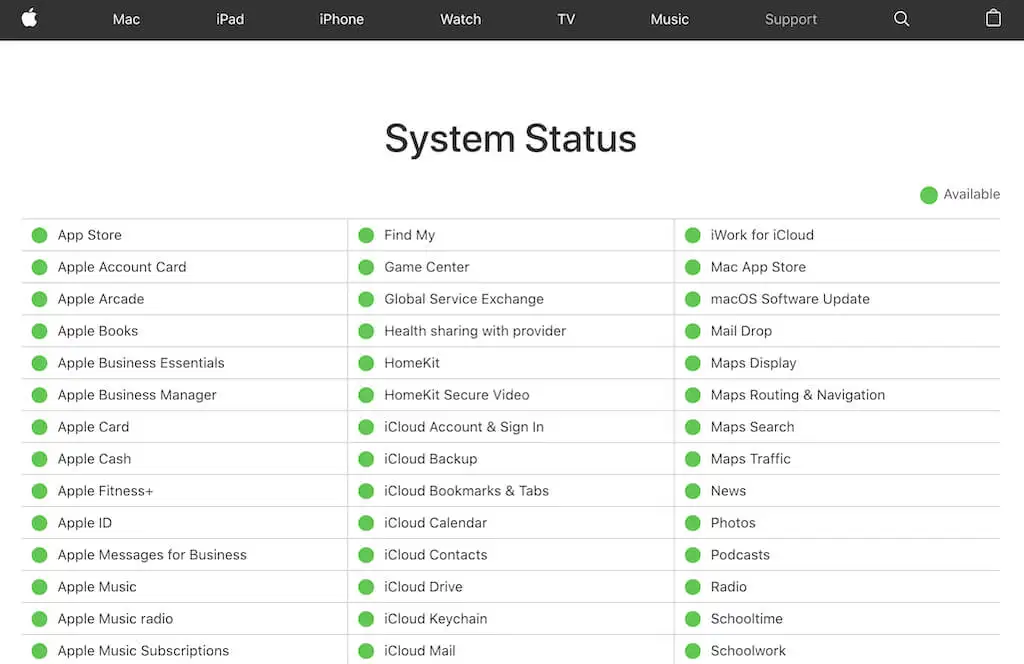Open the Watch menu item
The width and height of the screenshot is (1024, 664).
click(460, 20)
